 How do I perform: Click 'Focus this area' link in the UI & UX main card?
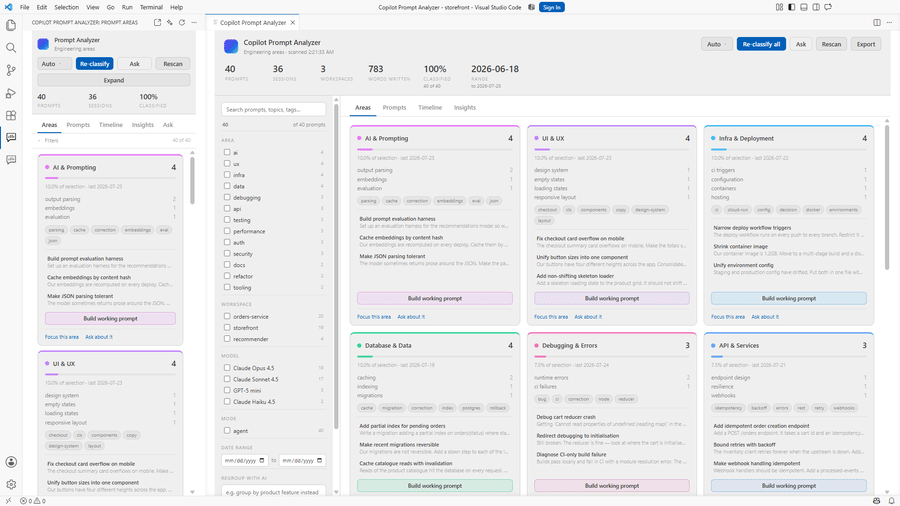click(x=551, y=317)
